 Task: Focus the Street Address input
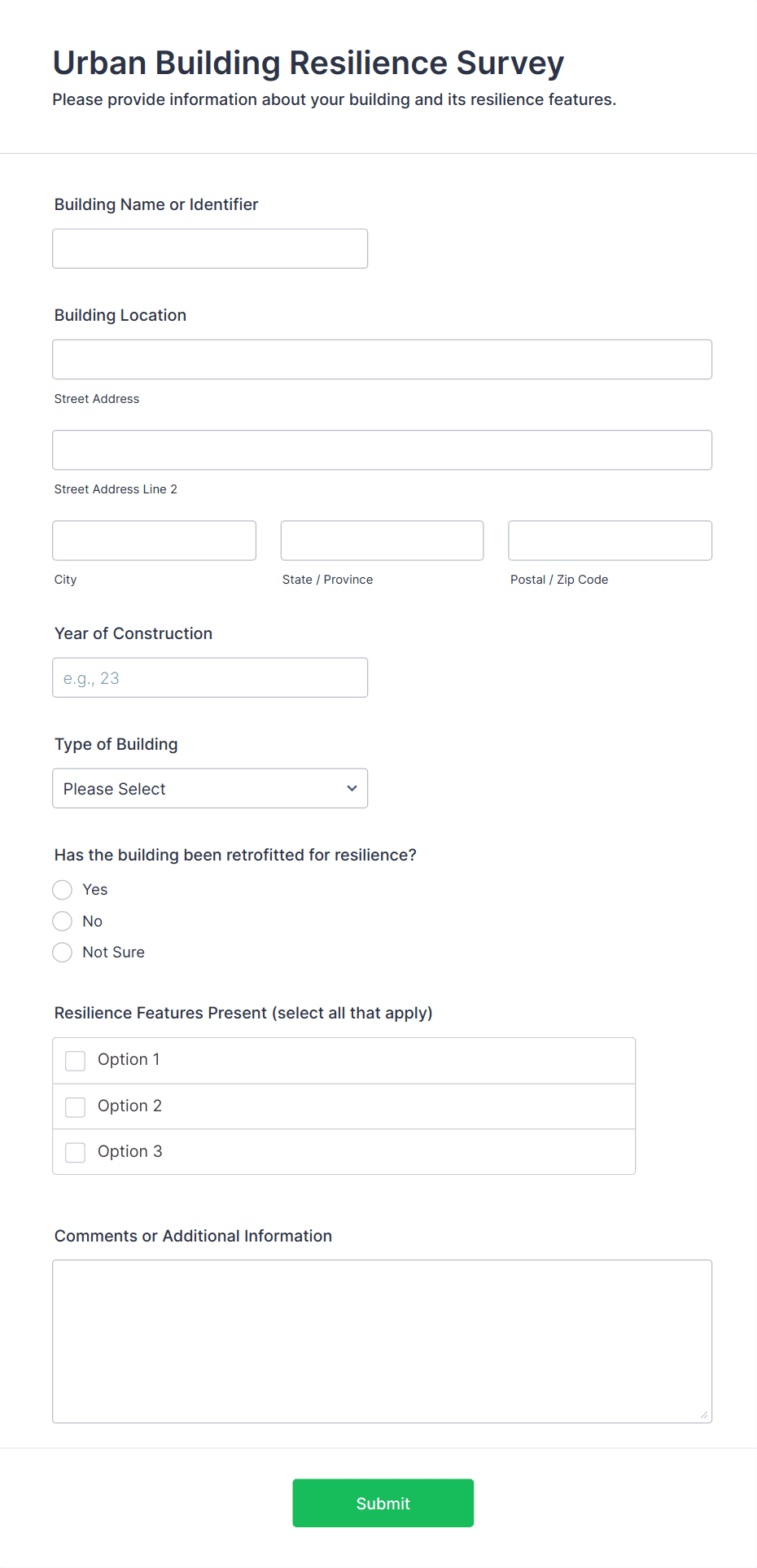click(382, 359)
